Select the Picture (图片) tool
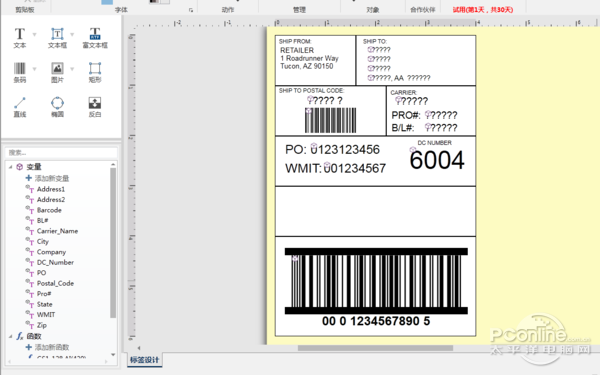 (57, 72)
